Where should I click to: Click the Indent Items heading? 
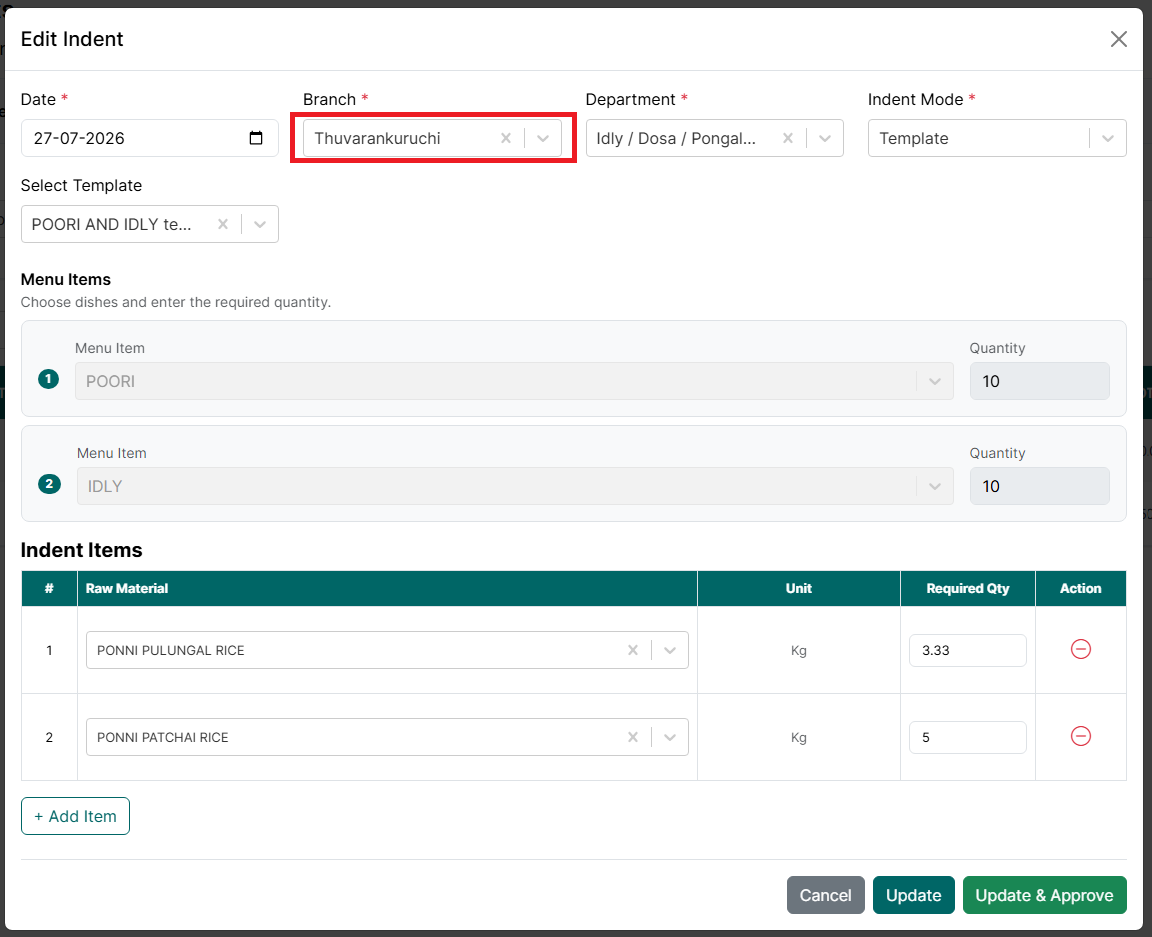(82, 550)
